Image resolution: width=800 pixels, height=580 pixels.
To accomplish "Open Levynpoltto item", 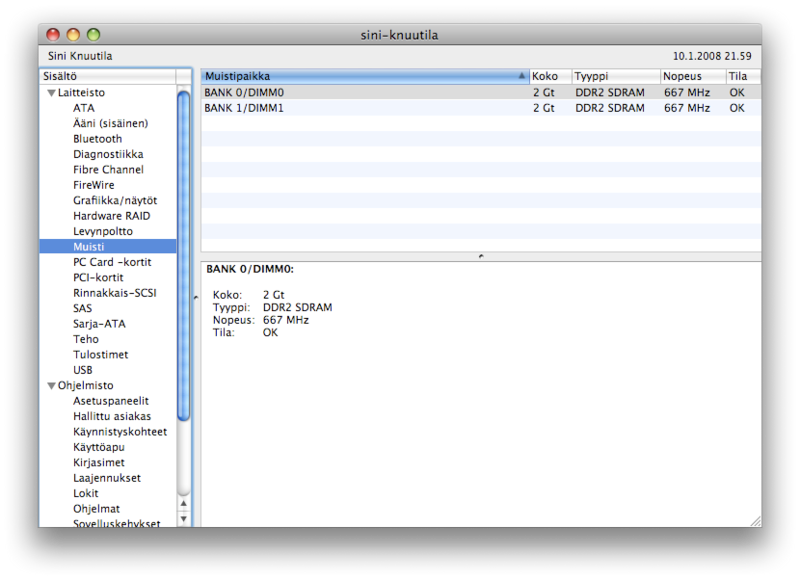I will coord(103,231).
